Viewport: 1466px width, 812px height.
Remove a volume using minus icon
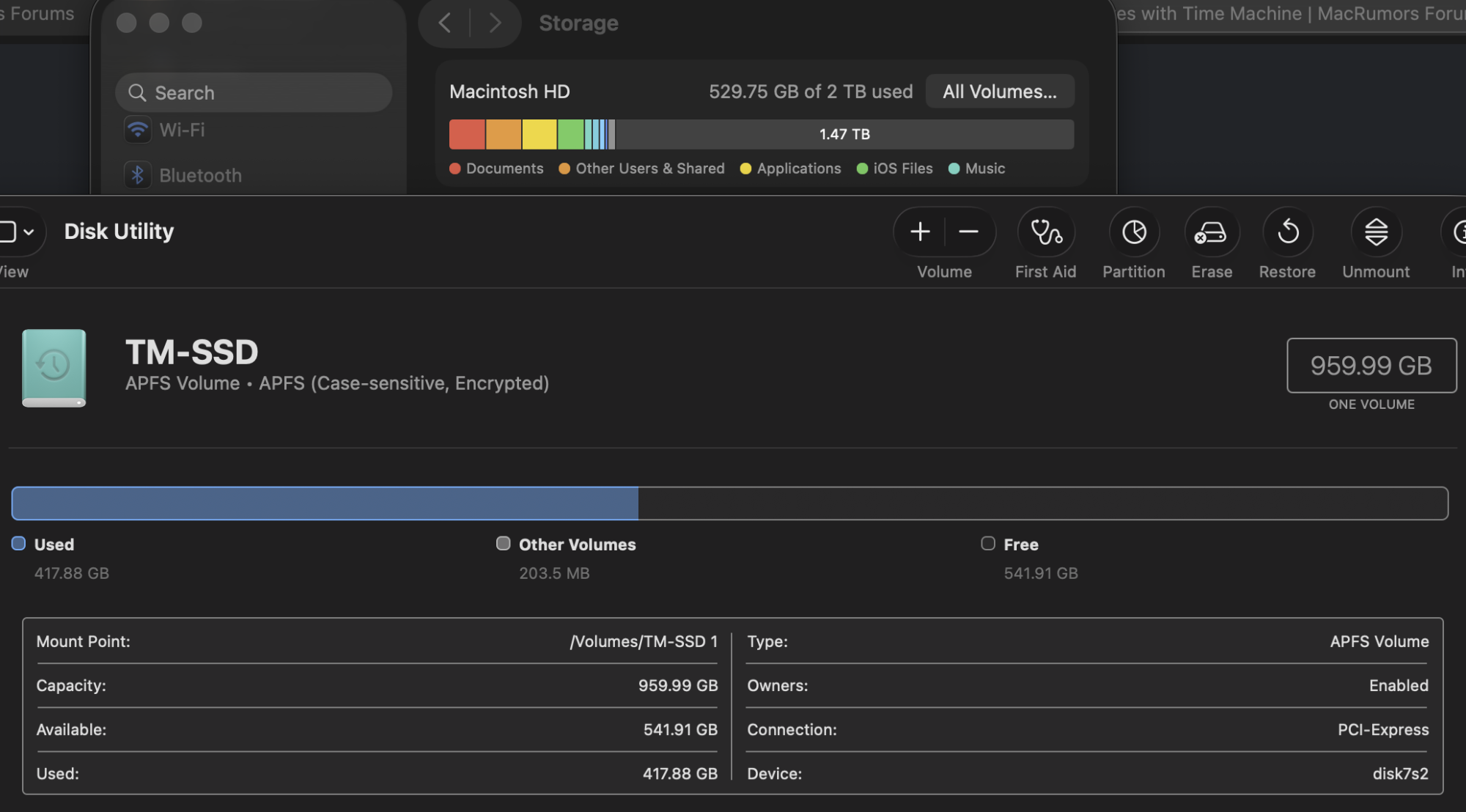968,232
